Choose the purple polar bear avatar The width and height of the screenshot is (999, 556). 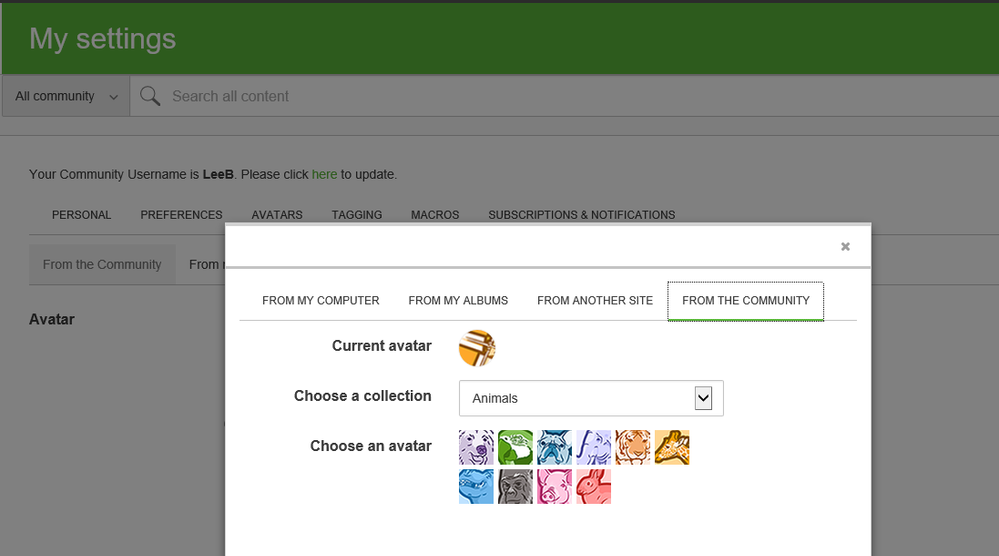(476, 447)
